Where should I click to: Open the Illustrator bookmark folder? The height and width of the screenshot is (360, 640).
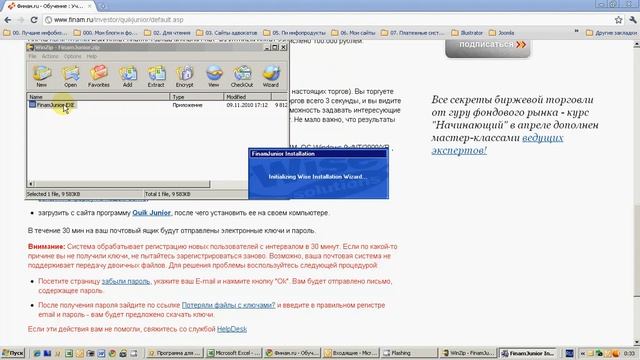[467, 33]
